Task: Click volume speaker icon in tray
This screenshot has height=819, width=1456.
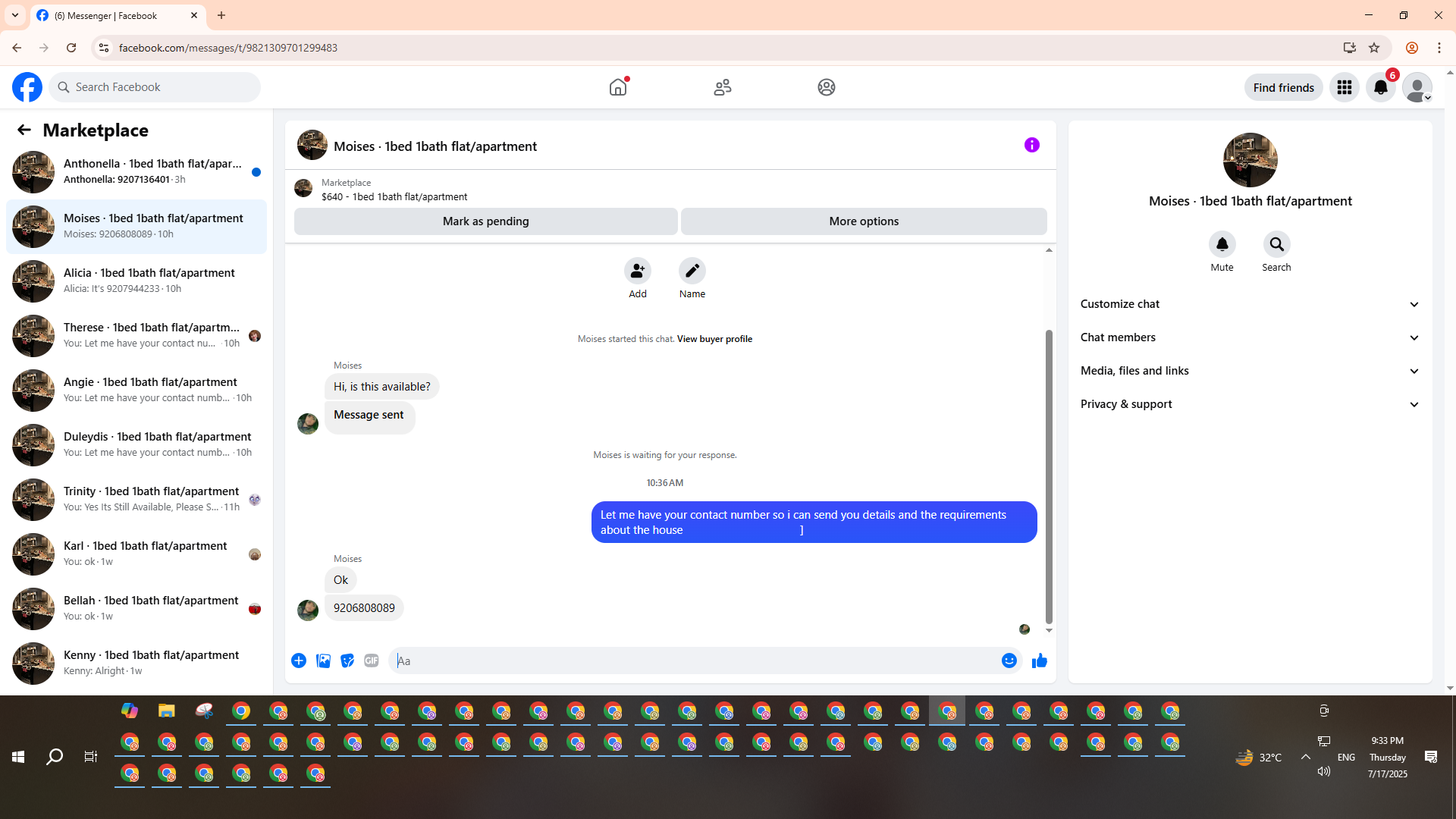Action: [x=1324, y=771]
